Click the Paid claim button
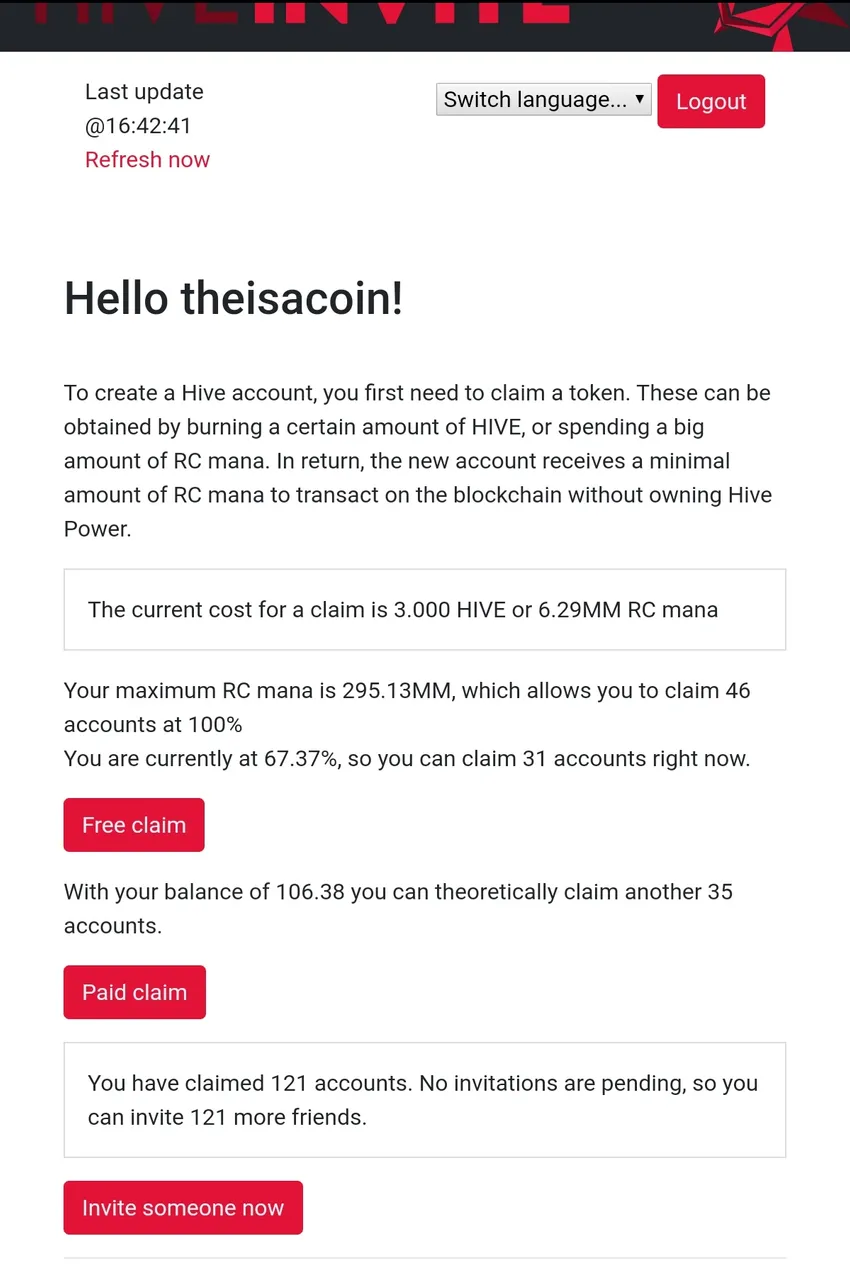 [x=135, y=992]
